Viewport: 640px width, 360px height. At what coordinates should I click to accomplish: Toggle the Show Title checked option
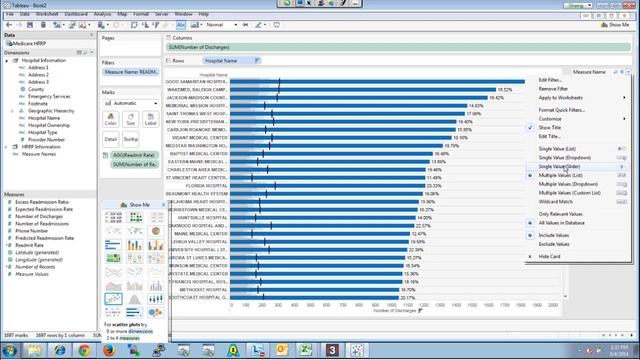click(549, 127)
